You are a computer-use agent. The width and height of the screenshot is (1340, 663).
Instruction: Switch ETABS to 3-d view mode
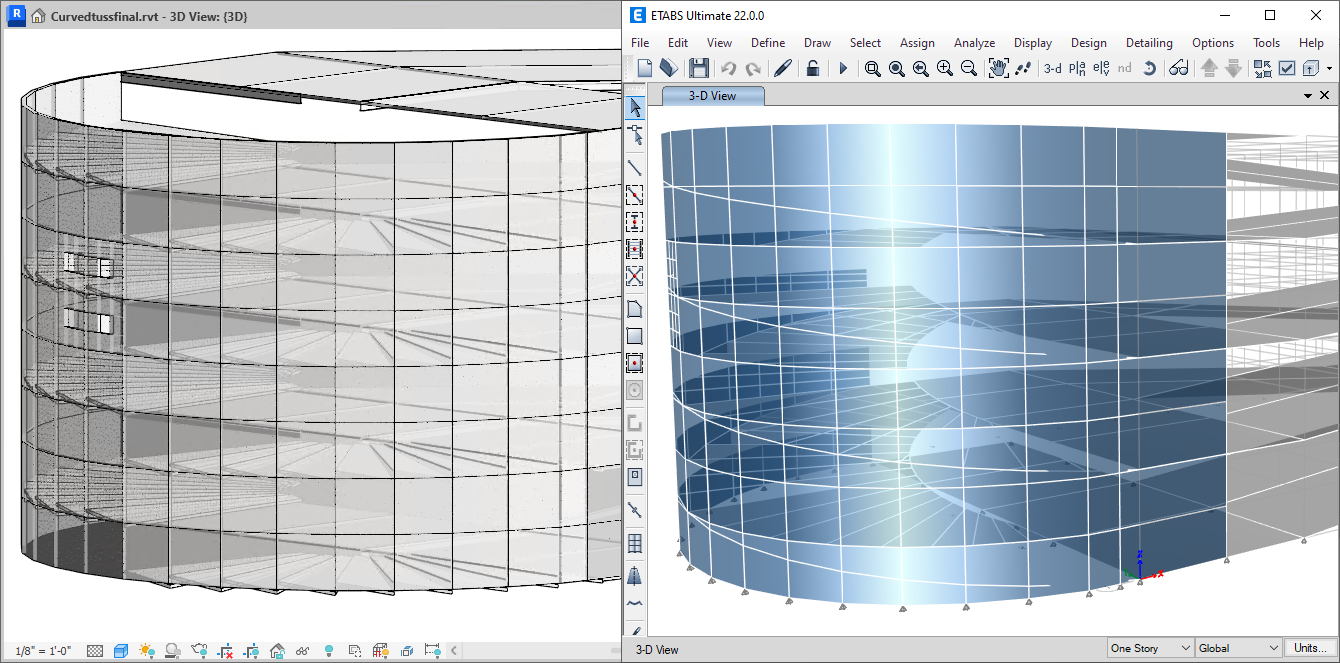point(1052,68)
